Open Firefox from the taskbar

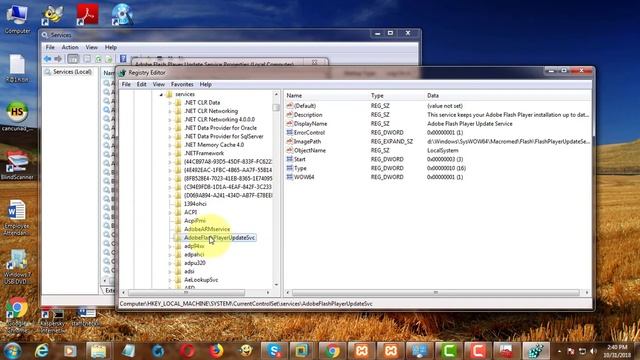[x=216, y=351]
